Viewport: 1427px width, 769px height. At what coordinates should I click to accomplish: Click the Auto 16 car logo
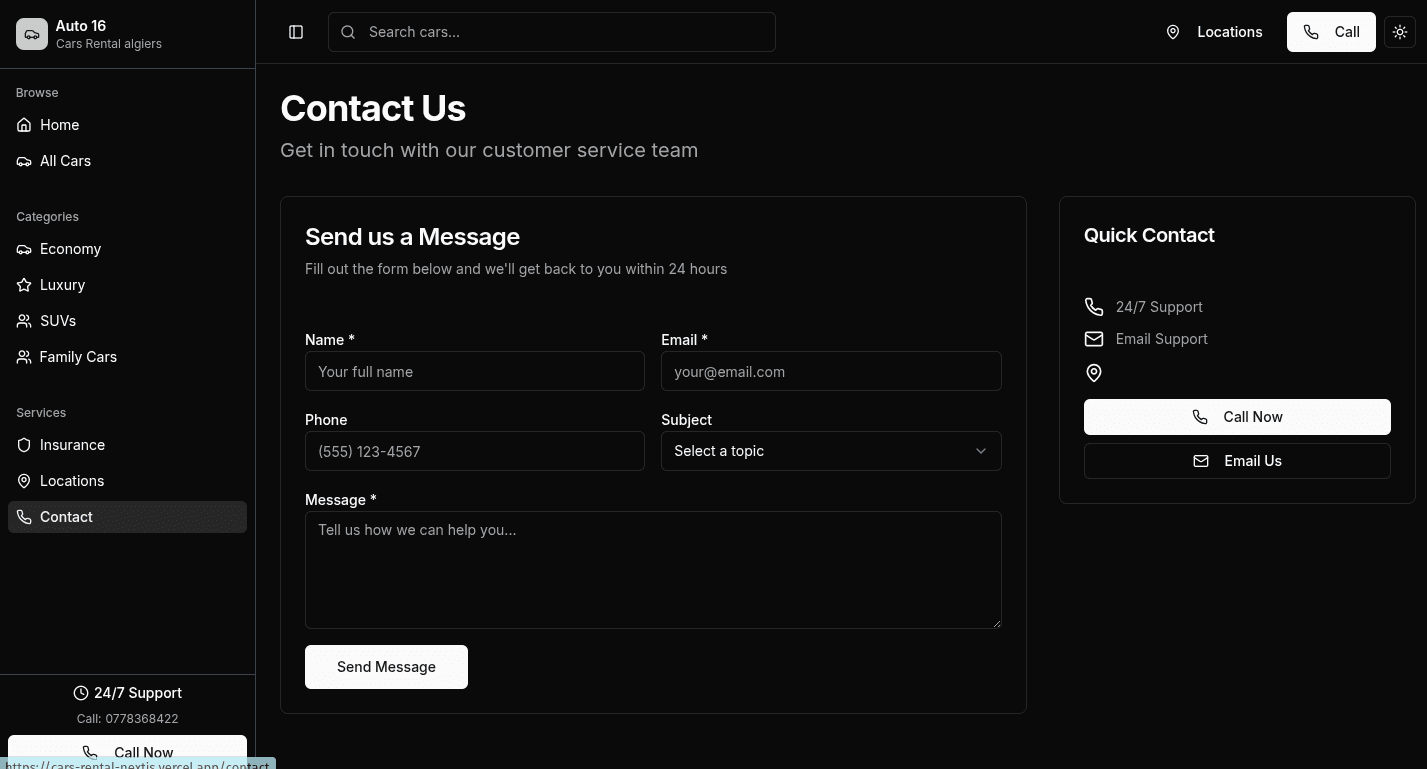click(x=32, y=34)
